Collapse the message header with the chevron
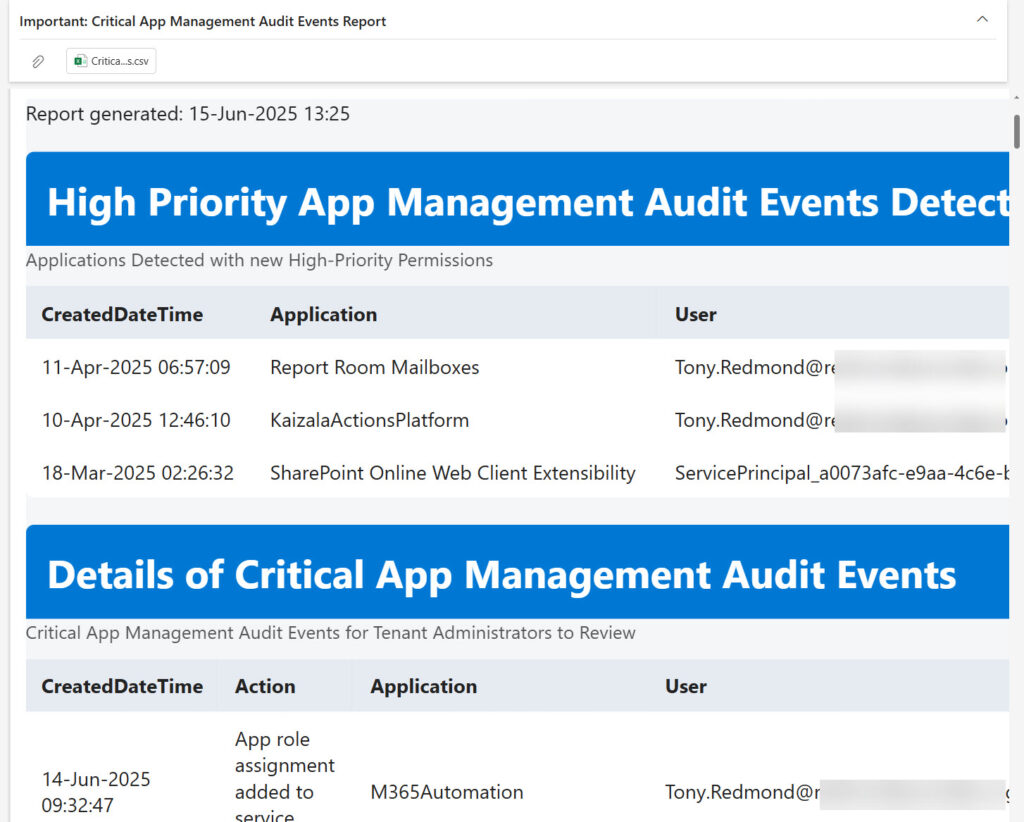This screenshot has height=822, width=1024. [982, 20]
